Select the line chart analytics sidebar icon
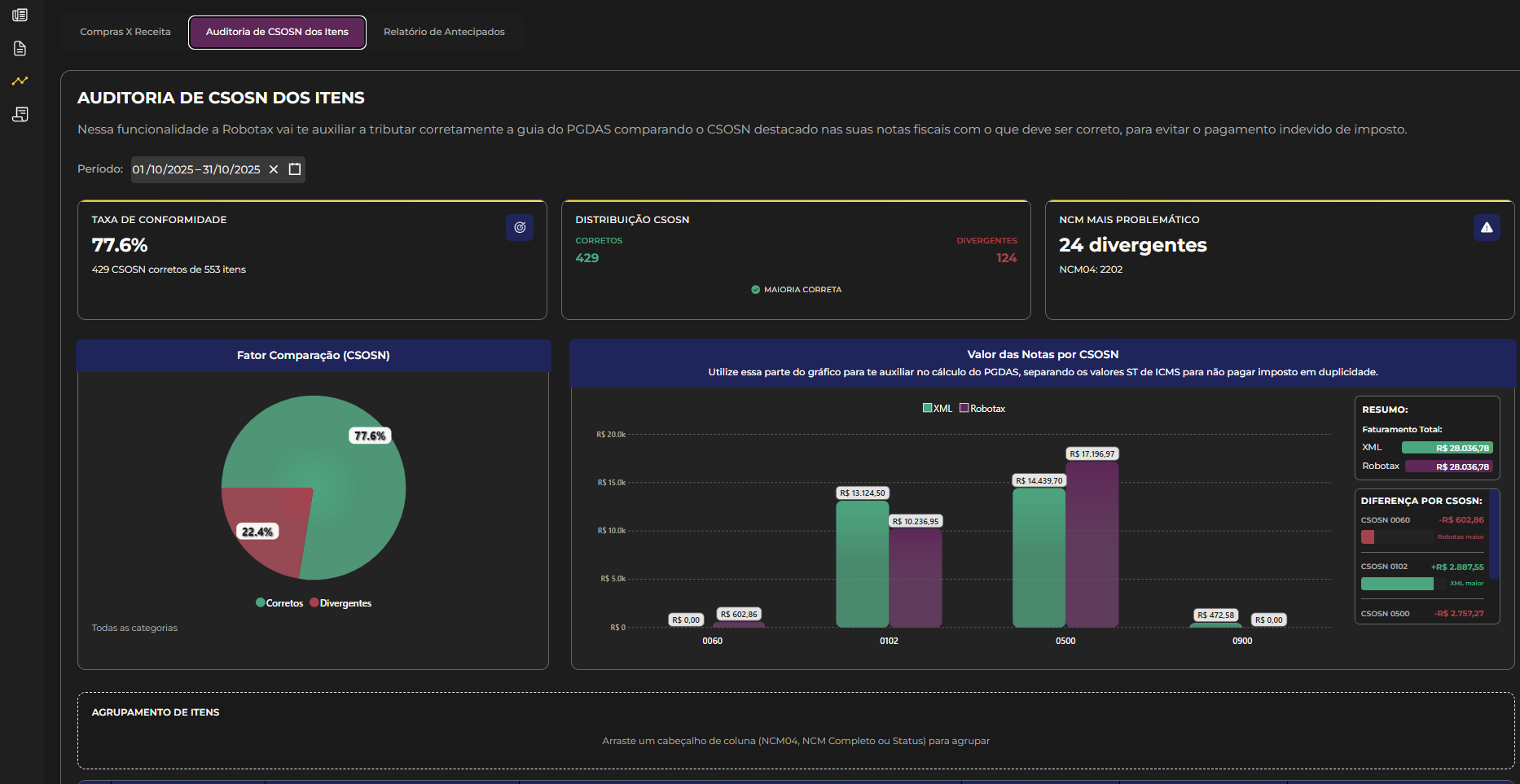The height and width of the screenshot is (784, 1520). click(x=20, y=81)
